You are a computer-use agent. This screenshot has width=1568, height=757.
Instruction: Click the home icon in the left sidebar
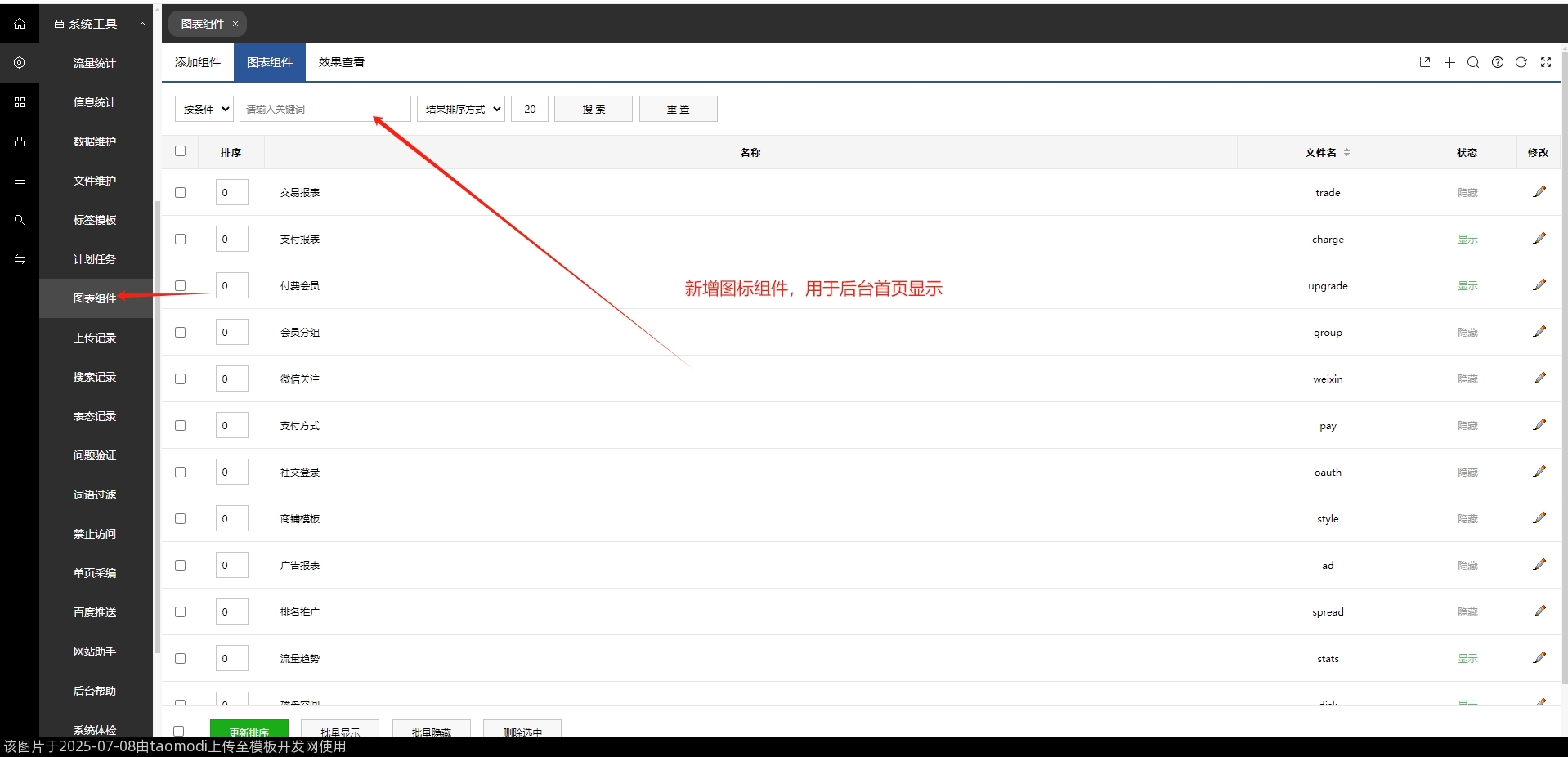tap(19, 24)
